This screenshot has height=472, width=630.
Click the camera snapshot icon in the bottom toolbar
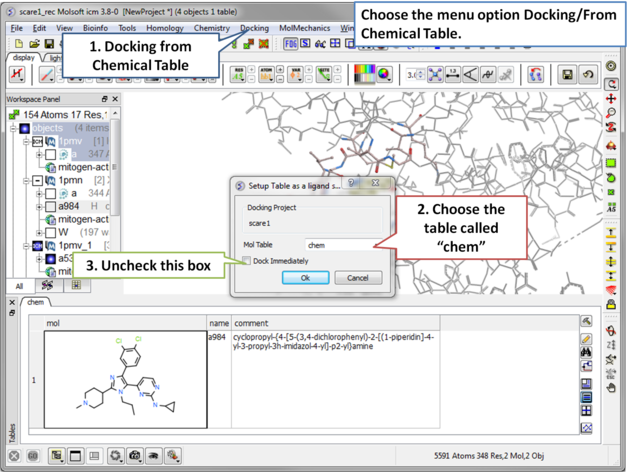coord(134,456)
